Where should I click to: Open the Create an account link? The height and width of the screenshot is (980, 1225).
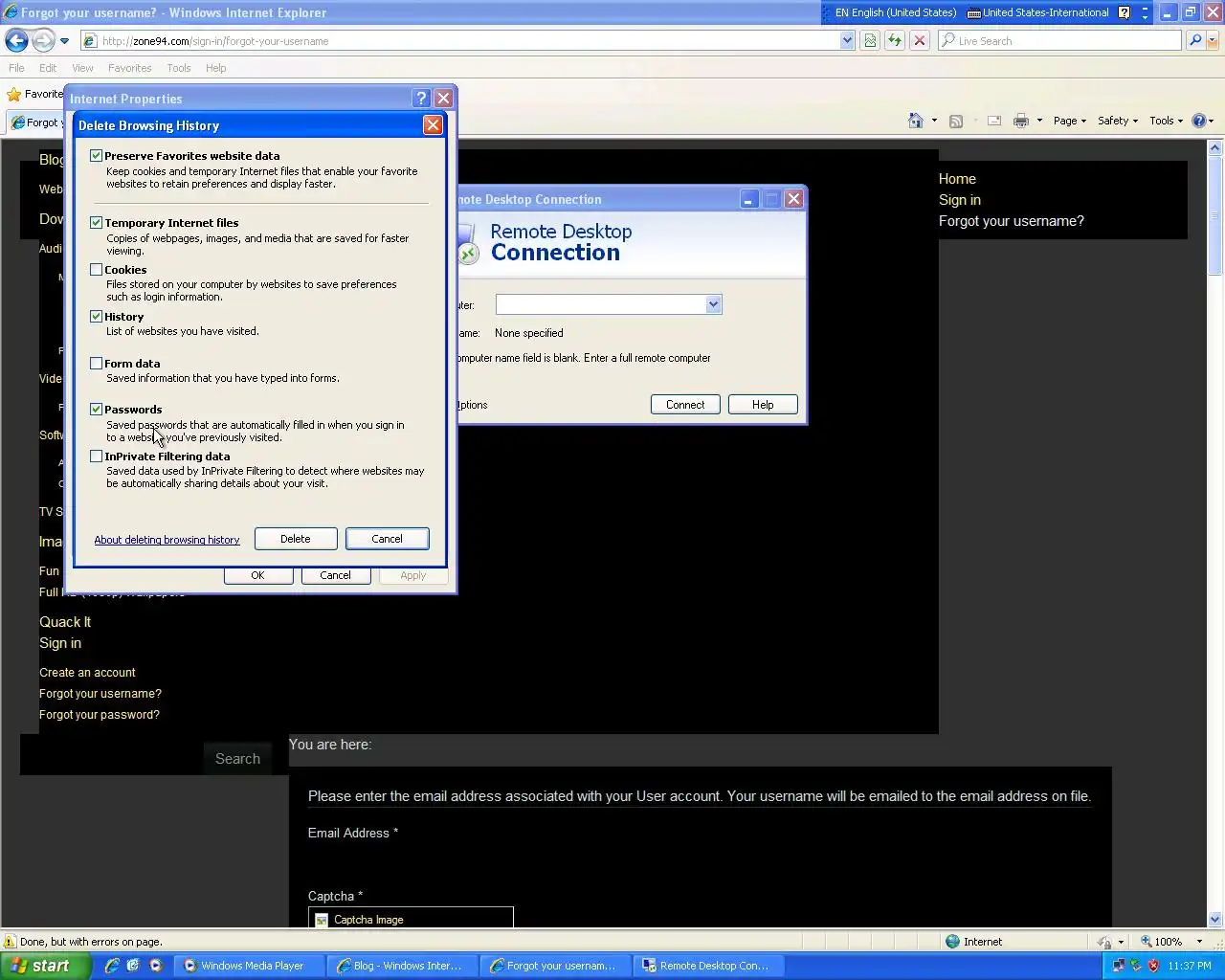tap(87, 673)
